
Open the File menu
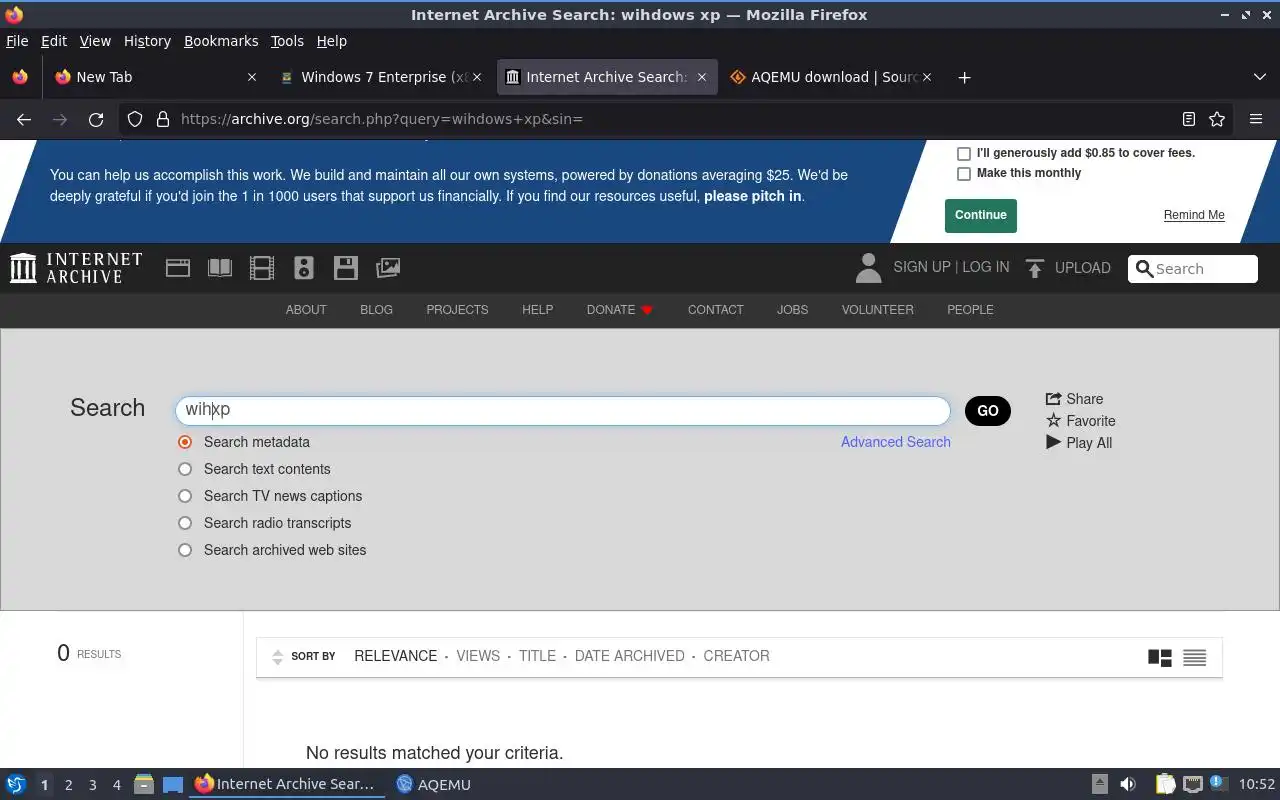coord(17,41)
